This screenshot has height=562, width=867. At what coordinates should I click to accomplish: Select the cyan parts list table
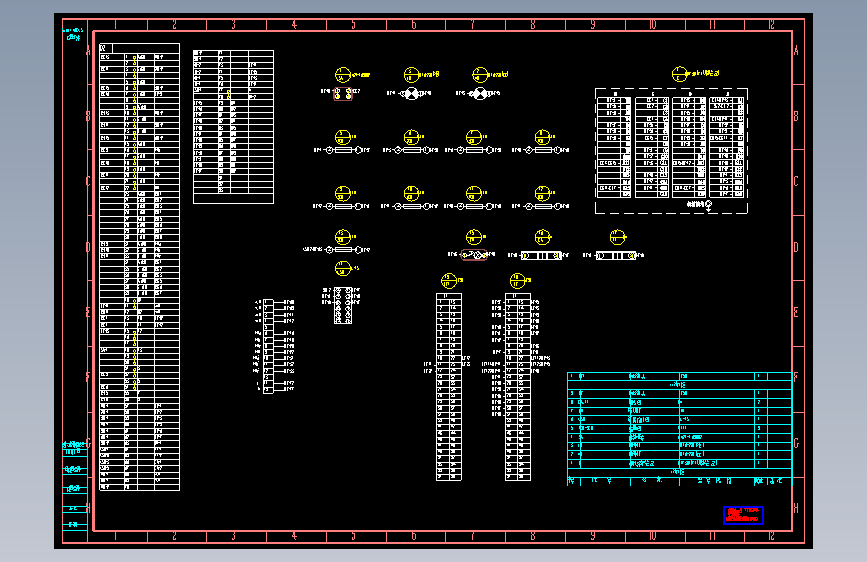[x=680, y=429]
